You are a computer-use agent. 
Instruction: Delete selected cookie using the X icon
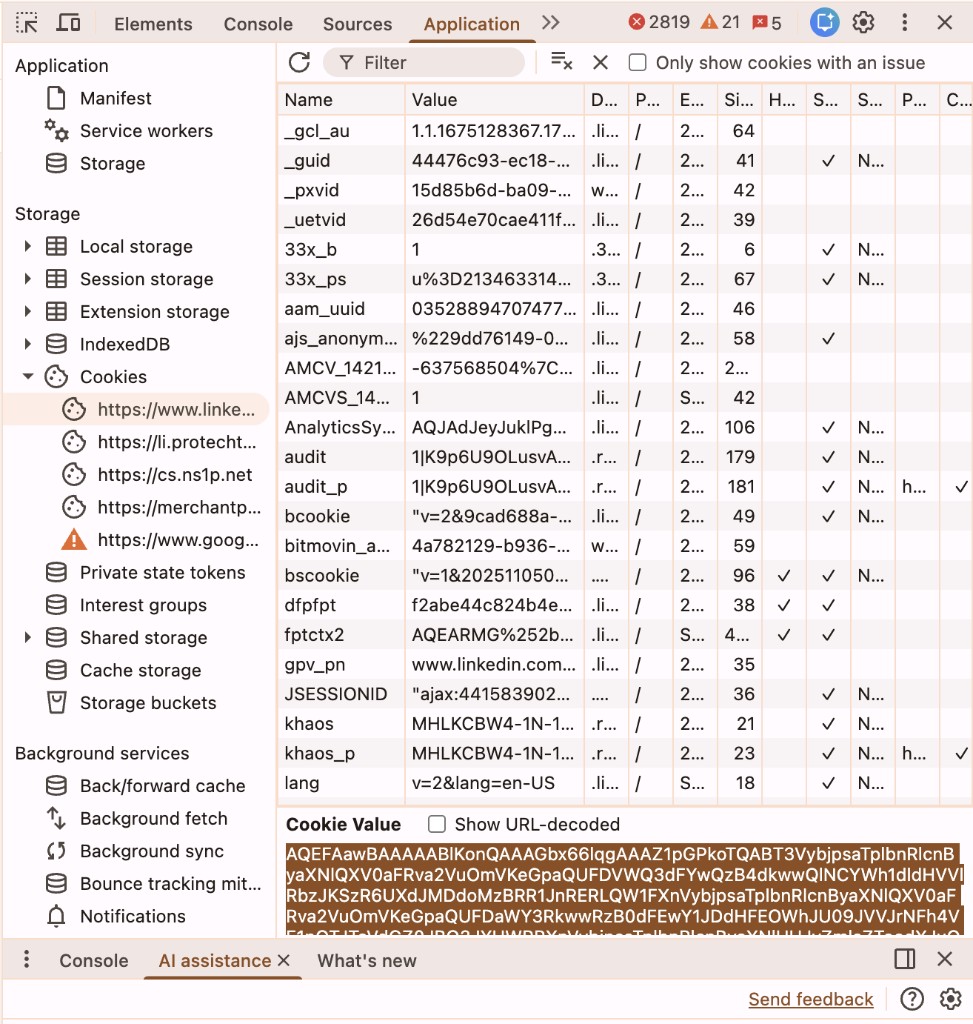pyautogui.click(x=599, y=62)
